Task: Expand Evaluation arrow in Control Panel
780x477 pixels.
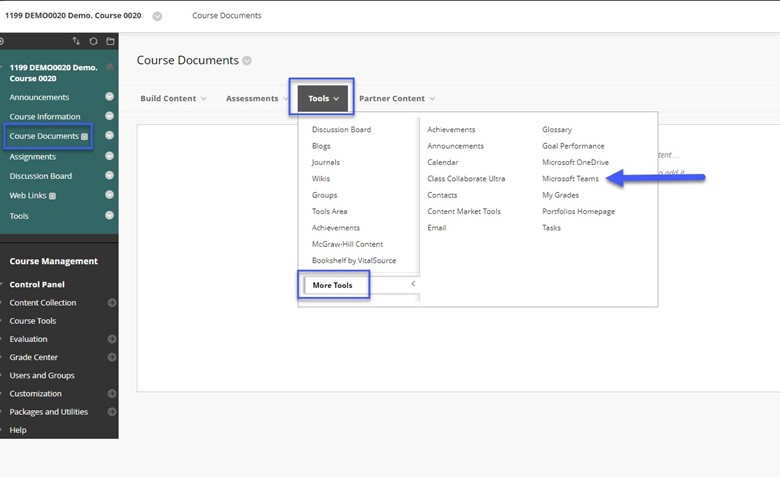Action: coord(111,339)
